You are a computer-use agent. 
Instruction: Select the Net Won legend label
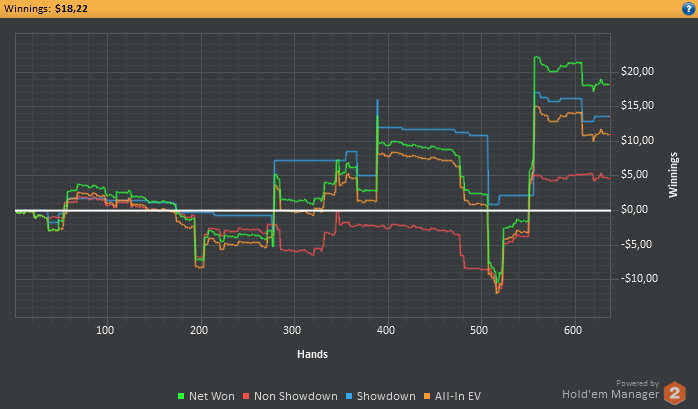tap(211, 396)
